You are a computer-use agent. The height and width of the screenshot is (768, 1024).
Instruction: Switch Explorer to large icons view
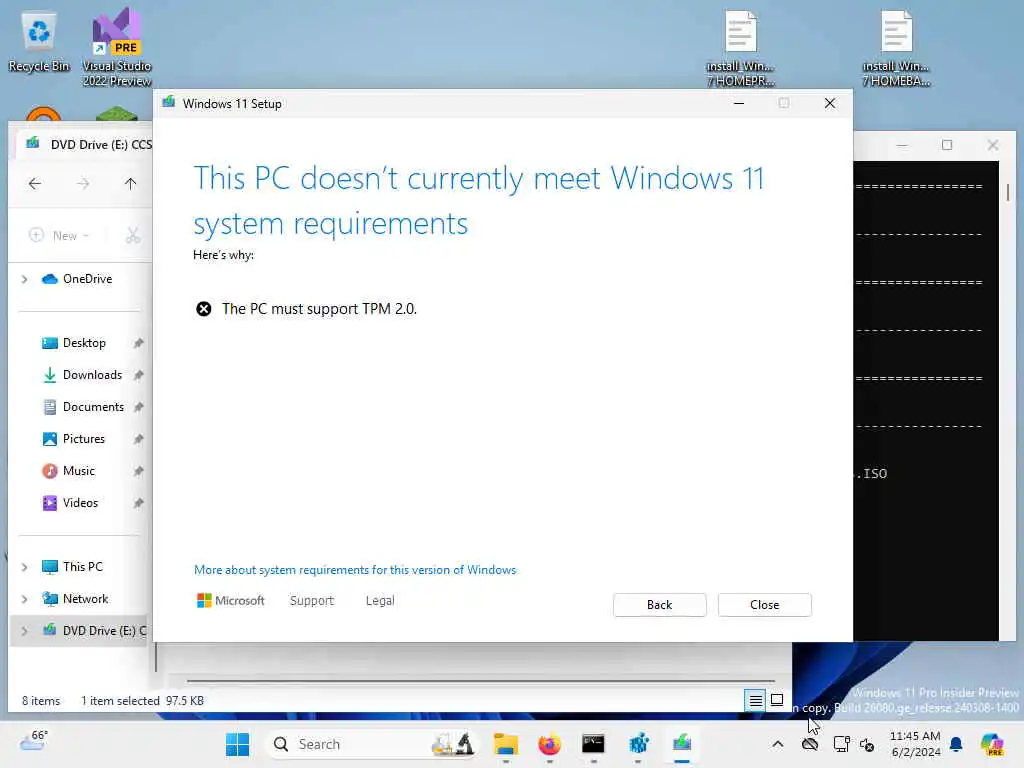pos(777,701)
